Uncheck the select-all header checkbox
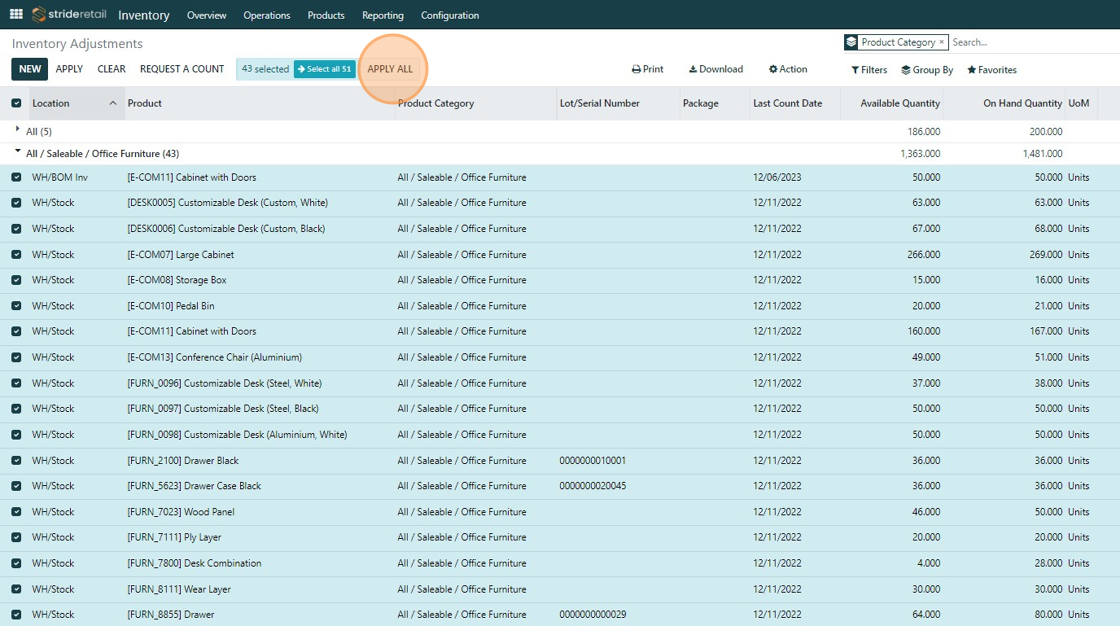This screenshot has width=1120, height=626. 16,103
